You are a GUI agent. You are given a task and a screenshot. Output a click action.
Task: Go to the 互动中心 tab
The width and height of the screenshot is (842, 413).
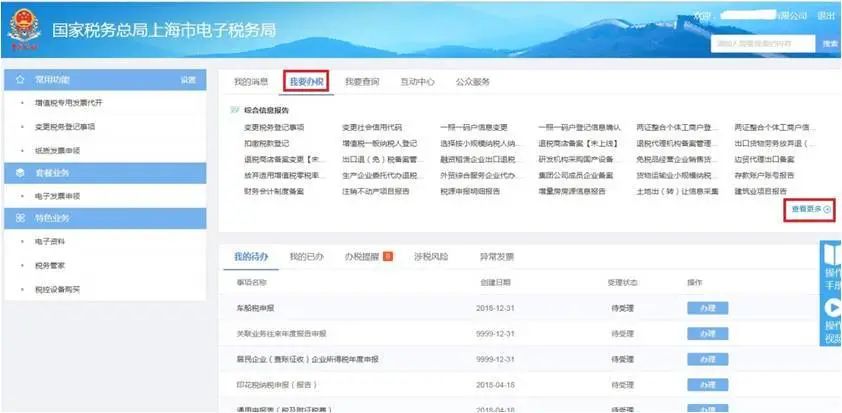(x=417, y=82)
